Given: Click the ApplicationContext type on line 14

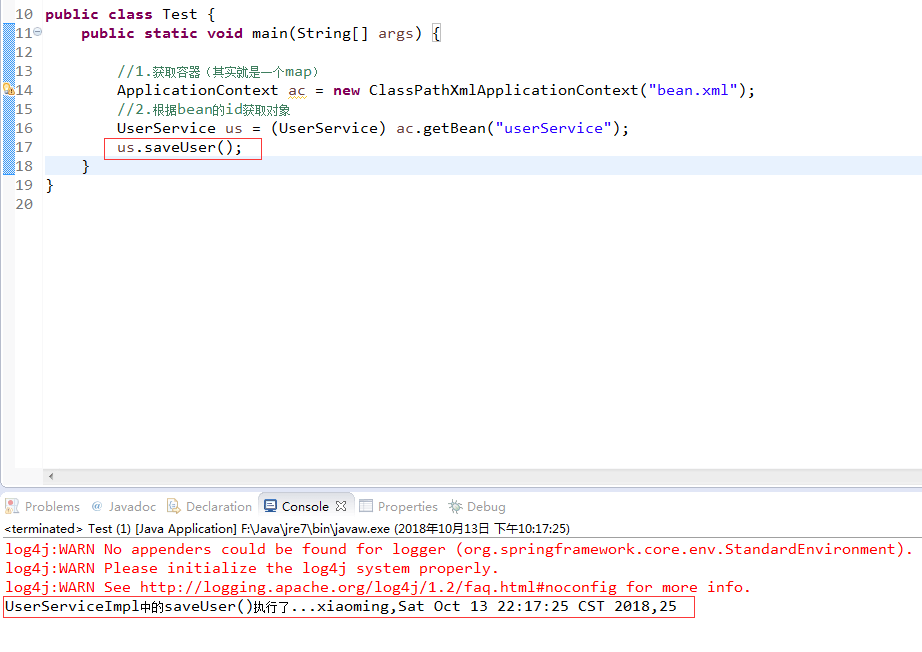Looking at the screenshot, I should click(197, 90).
